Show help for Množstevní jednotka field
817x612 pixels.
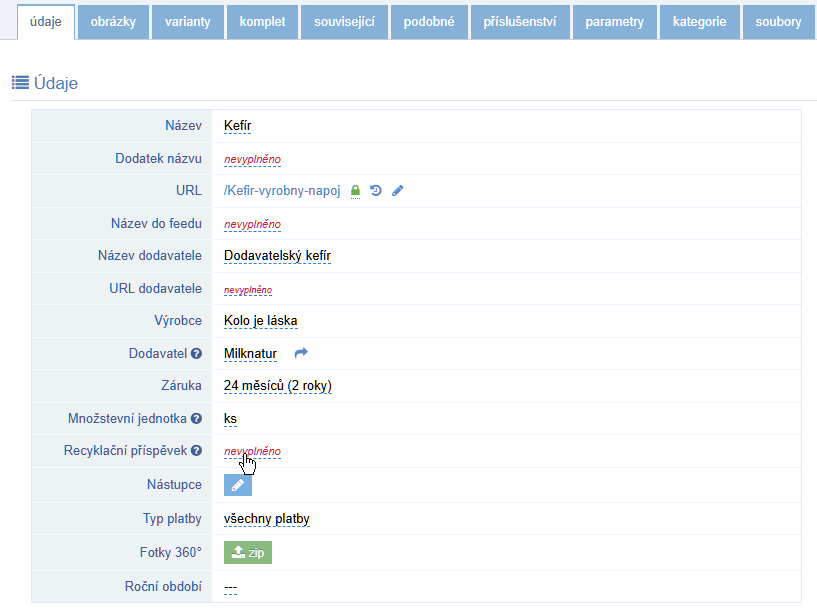click(197, 419)
